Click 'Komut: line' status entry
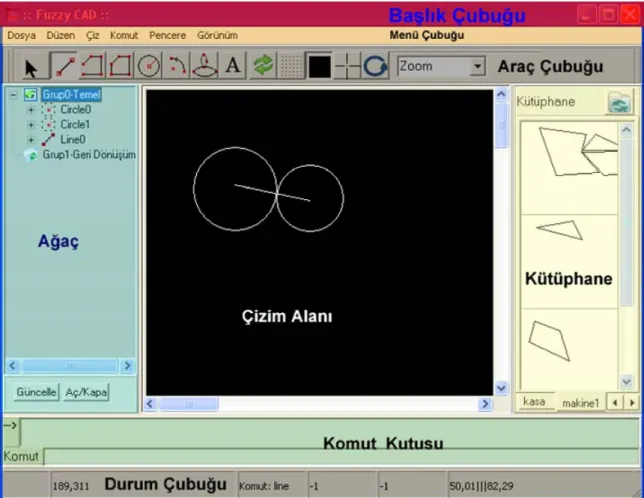The width and height of the screenshot is (644, 498). point(264,487)
